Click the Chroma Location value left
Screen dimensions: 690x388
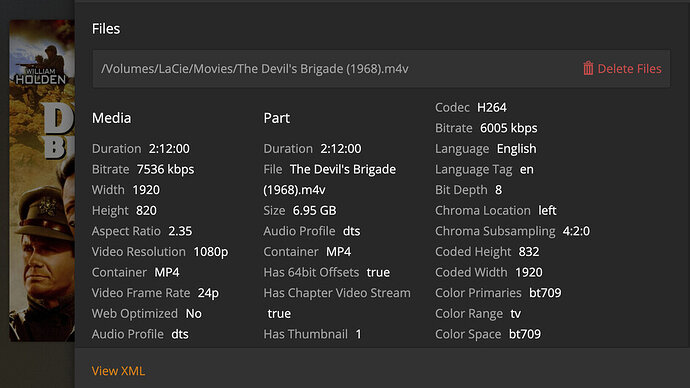(x=547, y=211)
